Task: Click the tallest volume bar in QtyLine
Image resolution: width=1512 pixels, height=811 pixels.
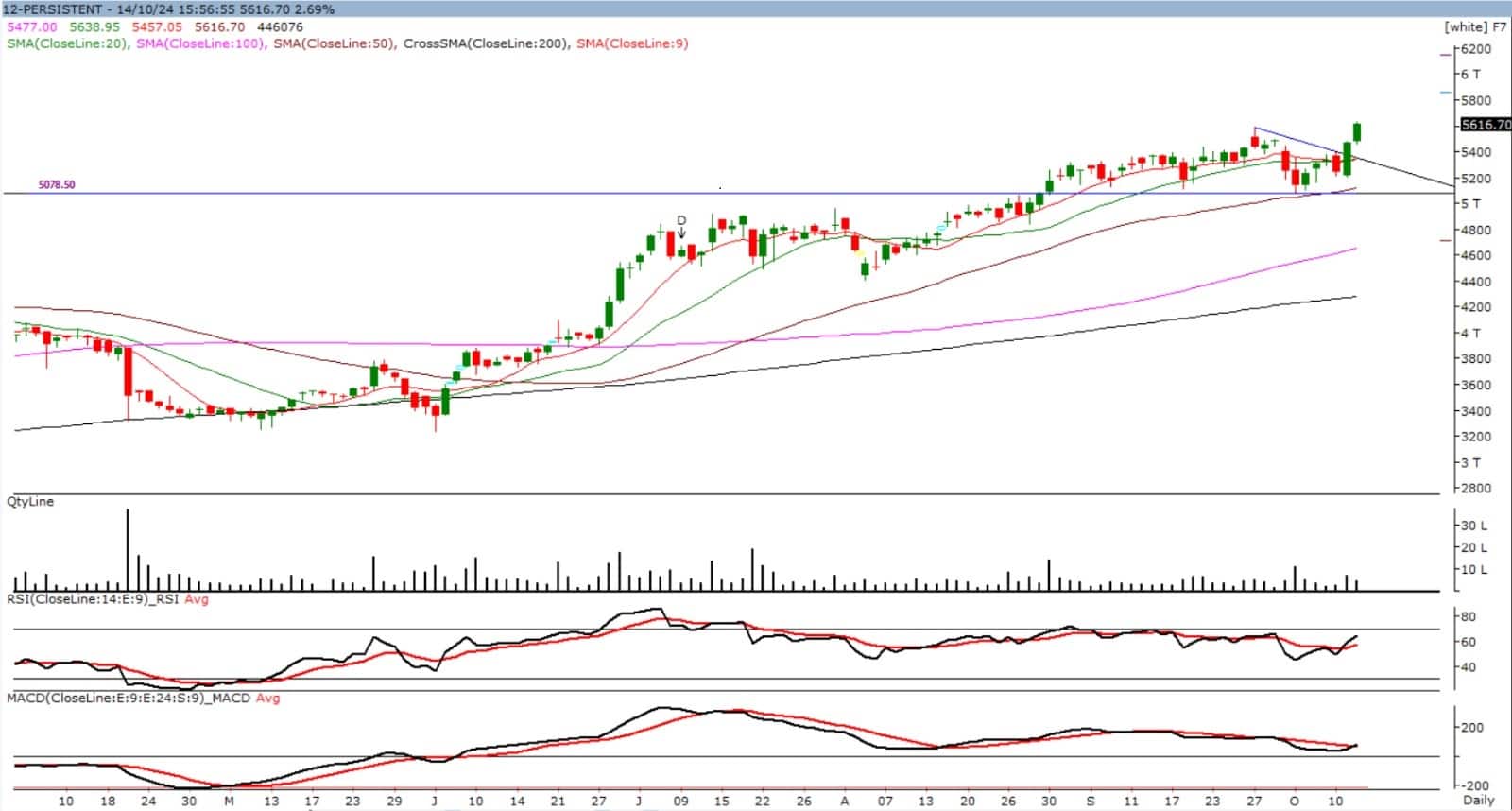Action: tap(128, 550)
